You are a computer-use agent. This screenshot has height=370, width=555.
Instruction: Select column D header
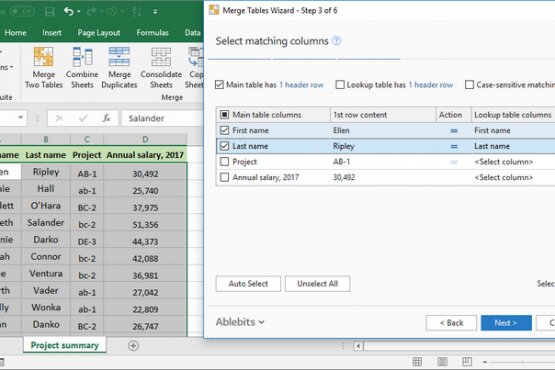pyautogui.click(x=145, y=140)
